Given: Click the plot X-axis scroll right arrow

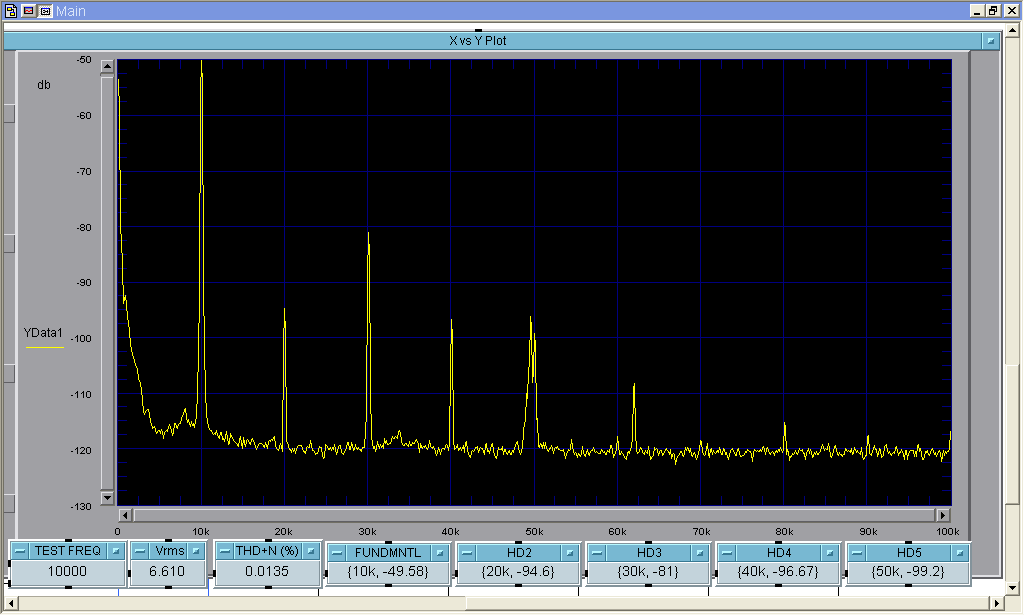Looking at the screenshot, I should tap(942, 515).
